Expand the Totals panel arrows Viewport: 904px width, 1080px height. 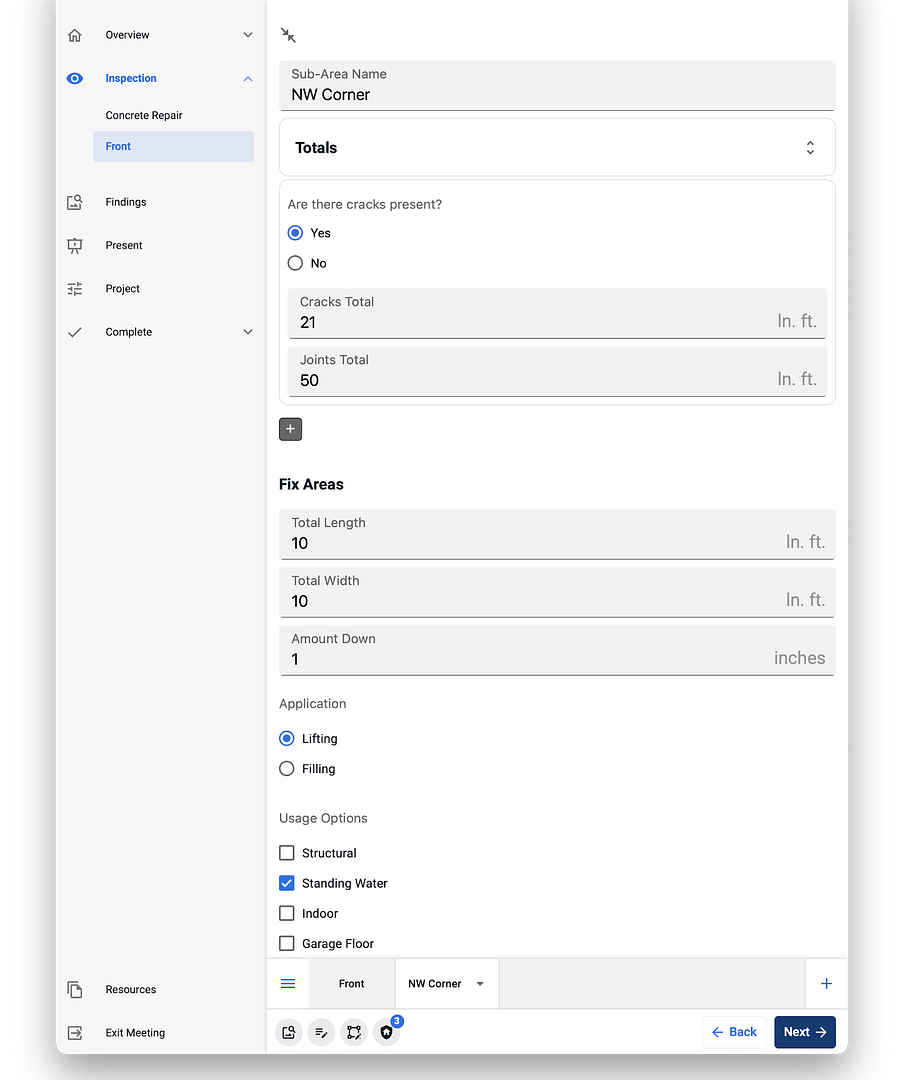810,147
